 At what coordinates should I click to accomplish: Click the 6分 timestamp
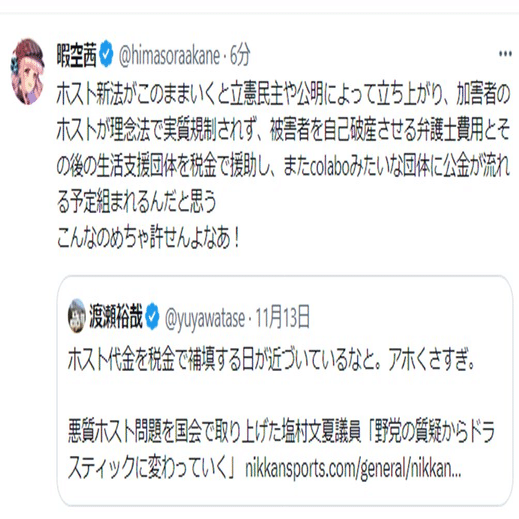click(x=240, y=56)
